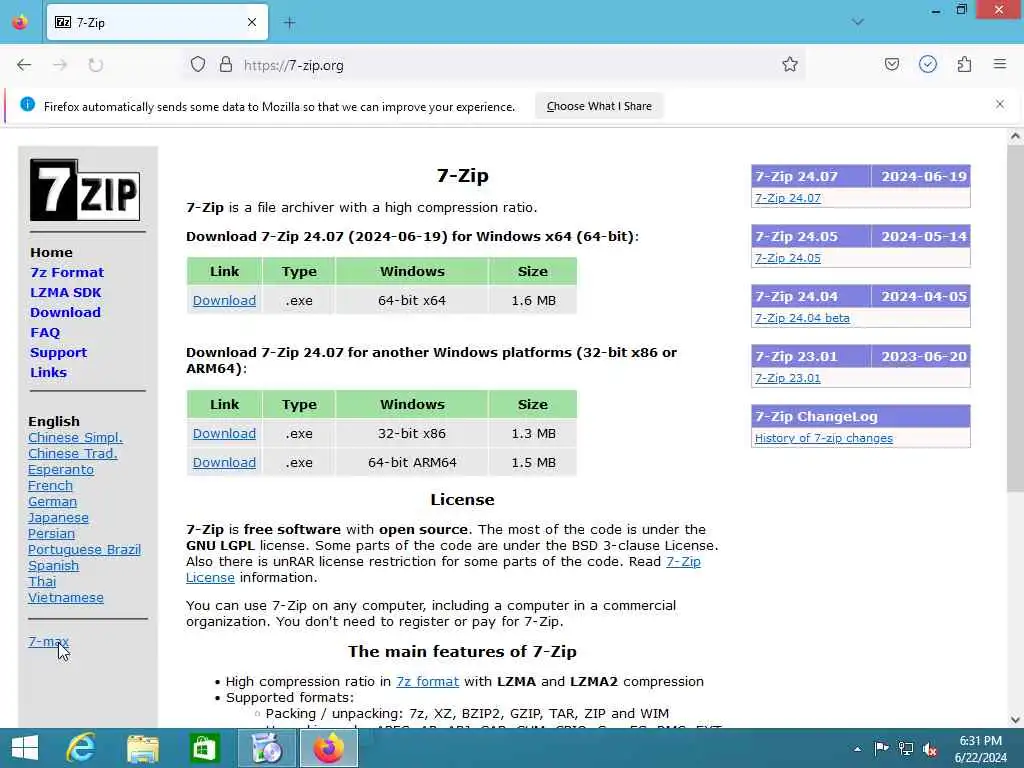1024x768 pixels.
Task: Switch language to Spanish
Action: [x=54, y=566]
